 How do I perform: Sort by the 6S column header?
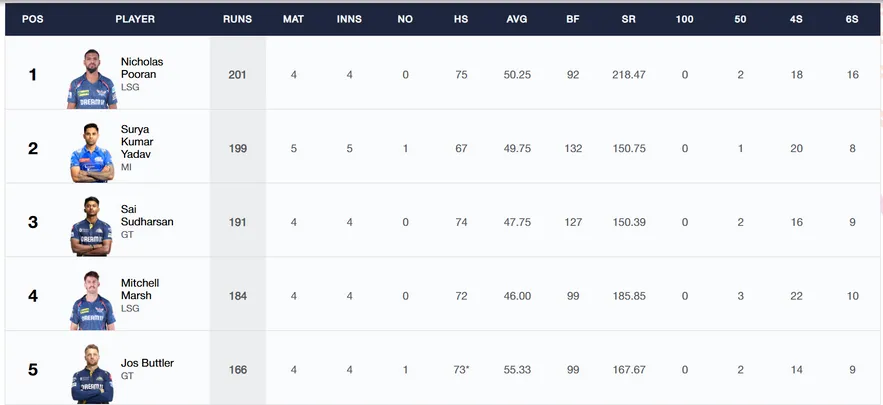point(851,19)
